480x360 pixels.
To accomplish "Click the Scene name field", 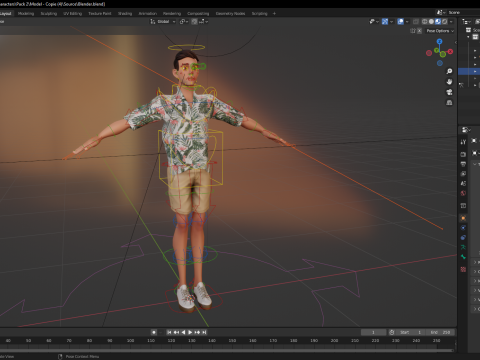I will pos(463,12).
